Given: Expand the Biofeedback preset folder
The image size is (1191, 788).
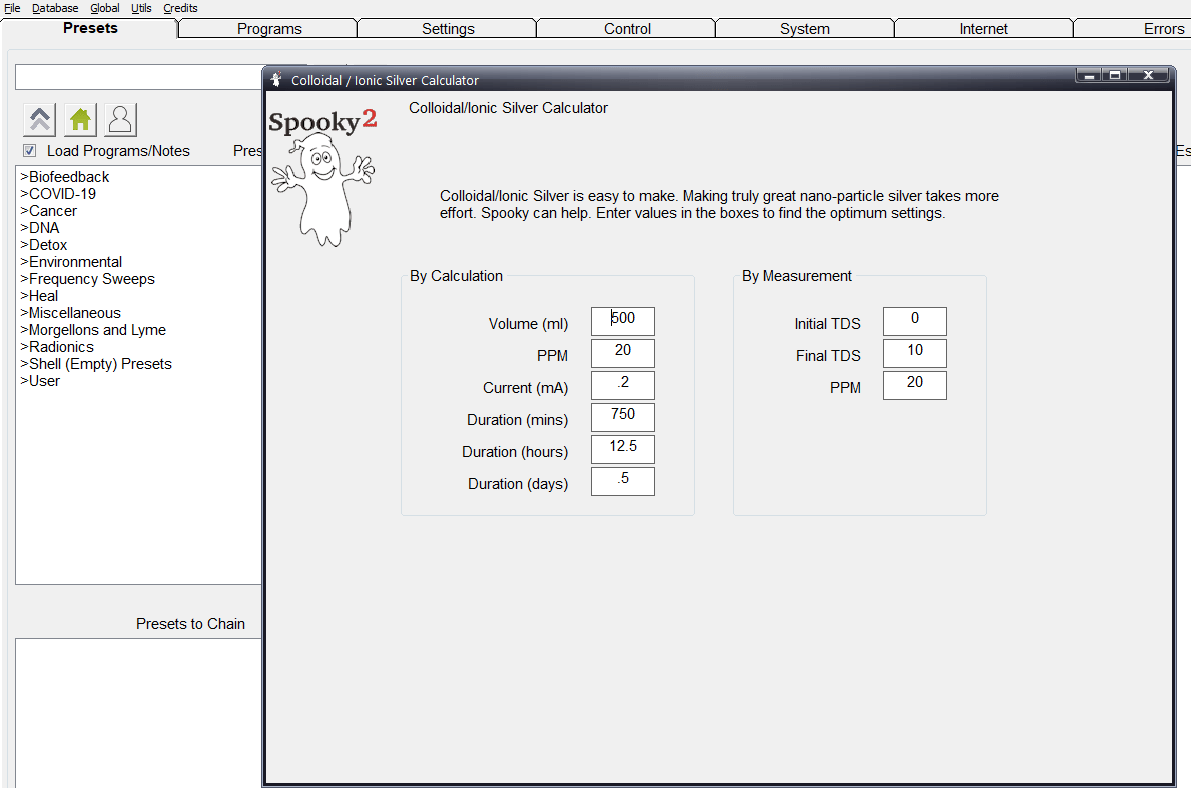Looking at the screenshot, I should (65, 176).
